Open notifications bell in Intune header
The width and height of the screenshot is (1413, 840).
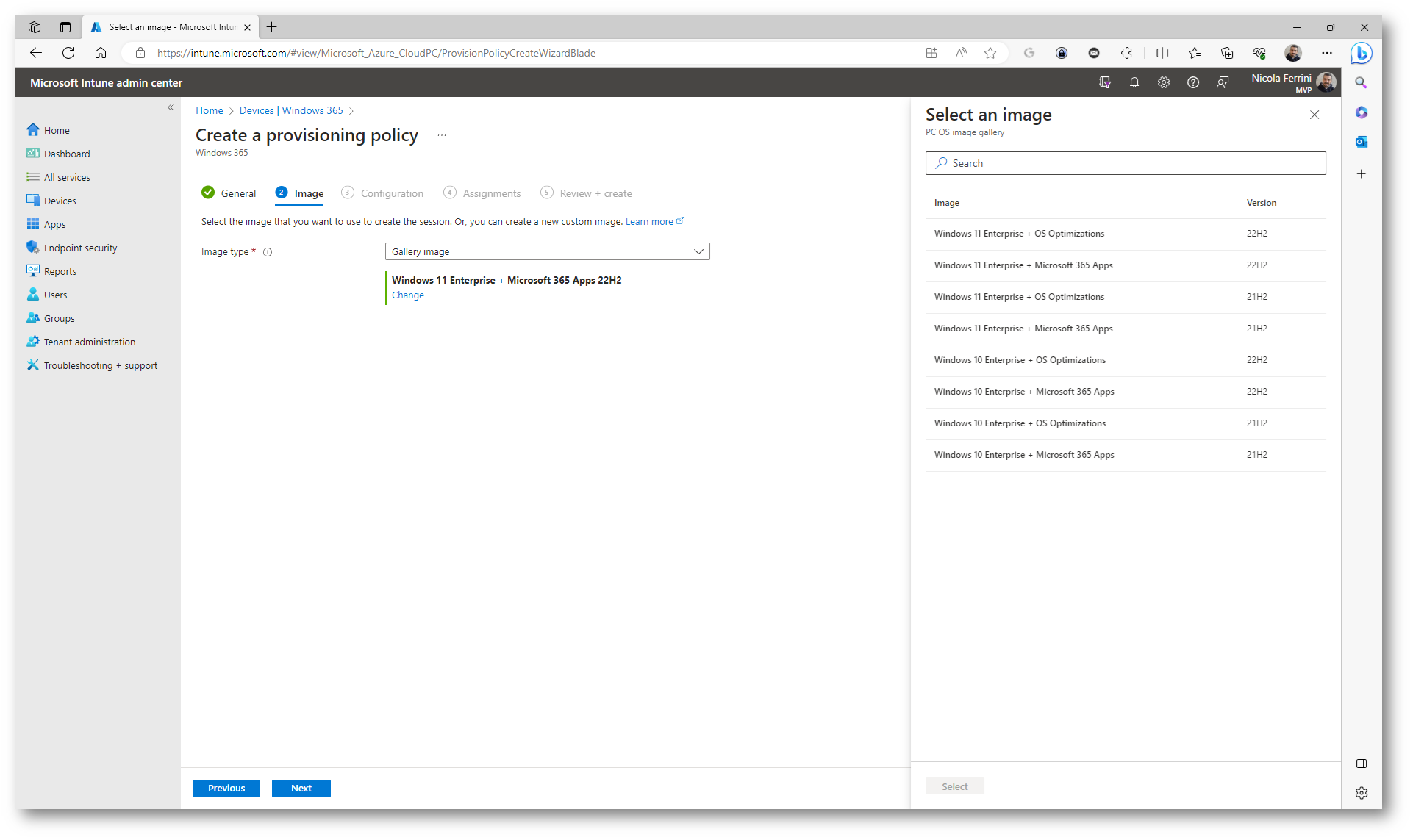click(1134, 82)
